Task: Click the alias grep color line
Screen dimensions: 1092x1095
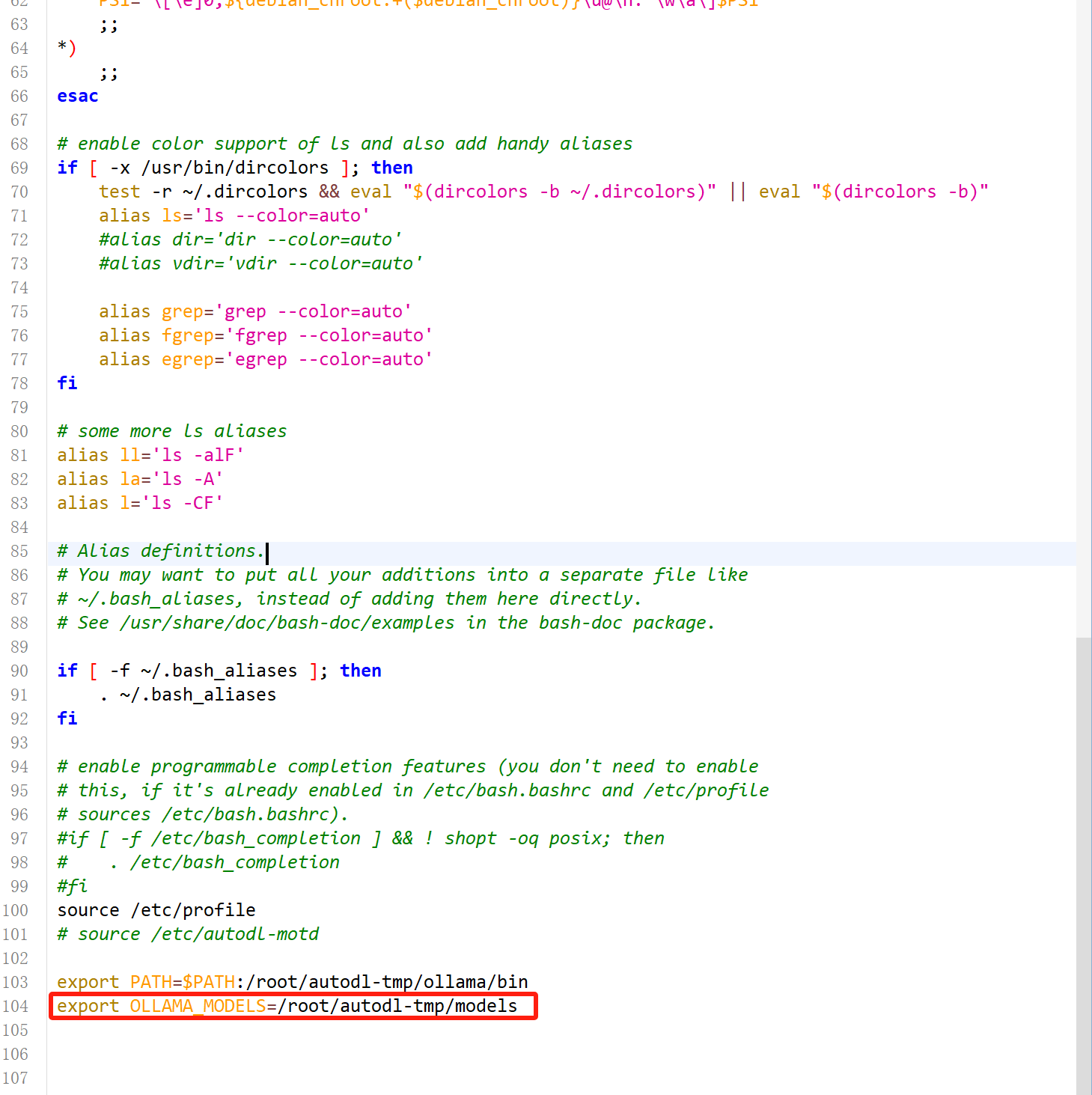Action: (x=255, y=311)
